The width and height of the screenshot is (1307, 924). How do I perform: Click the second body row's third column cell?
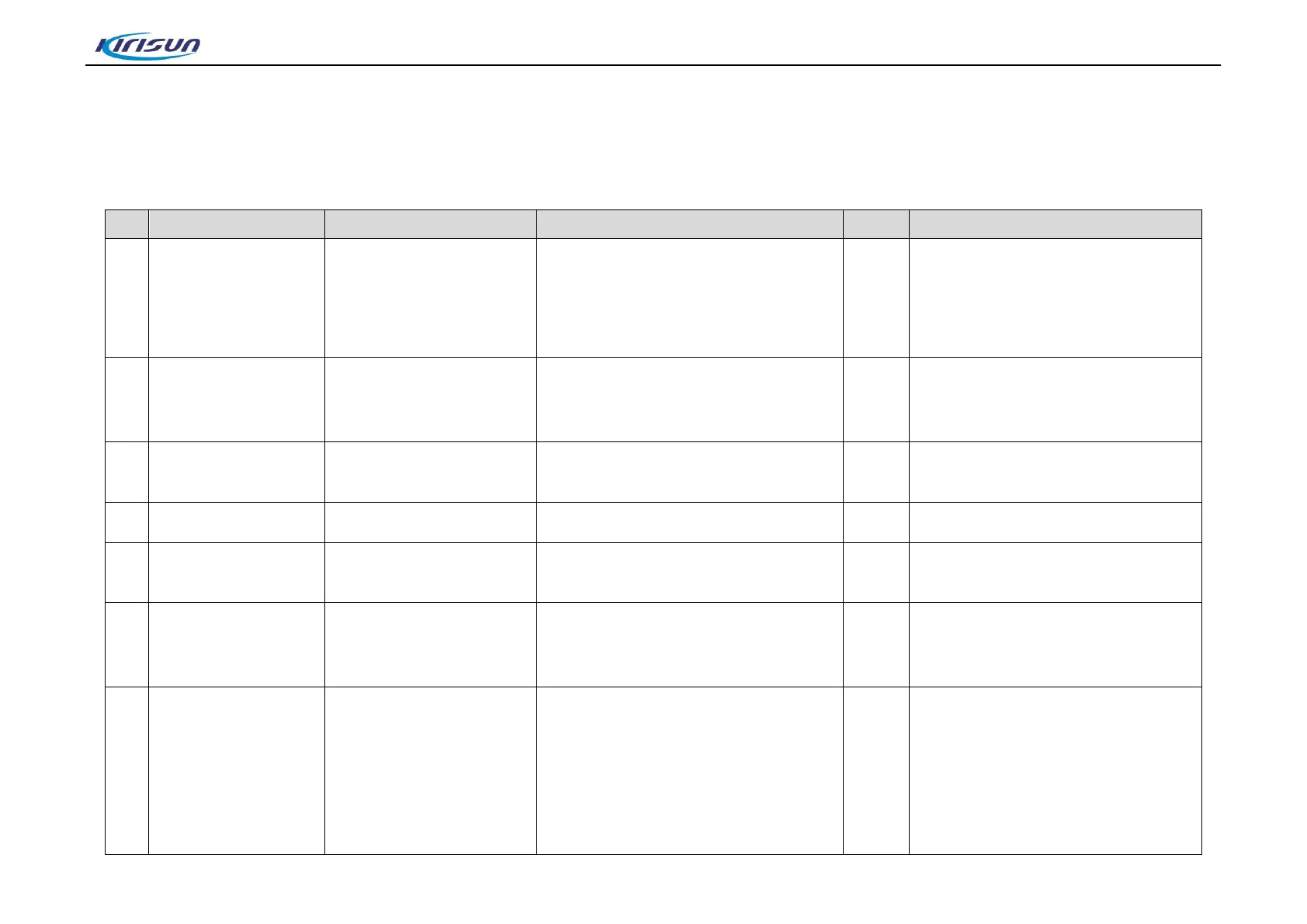click(430, 400)
